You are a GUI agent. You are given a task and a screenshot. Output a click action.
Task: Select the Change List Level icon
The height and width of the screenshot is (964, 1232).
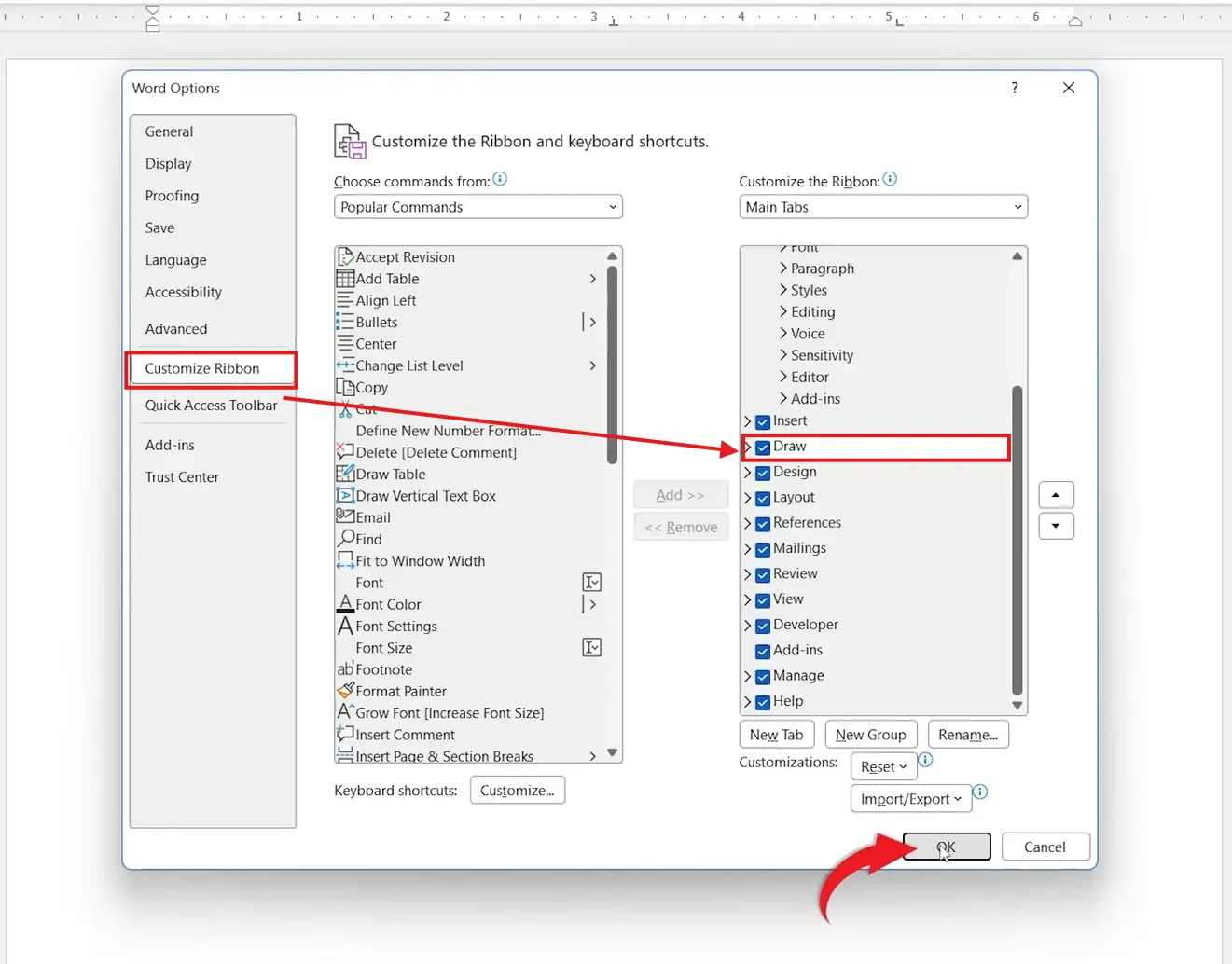click(x=345, y=365)
